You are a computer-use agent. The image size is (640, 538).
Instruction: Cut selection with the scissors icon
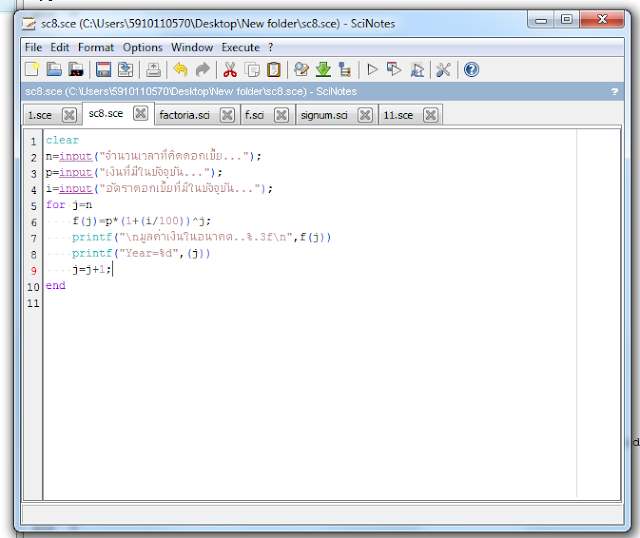[x=230, y=69]
